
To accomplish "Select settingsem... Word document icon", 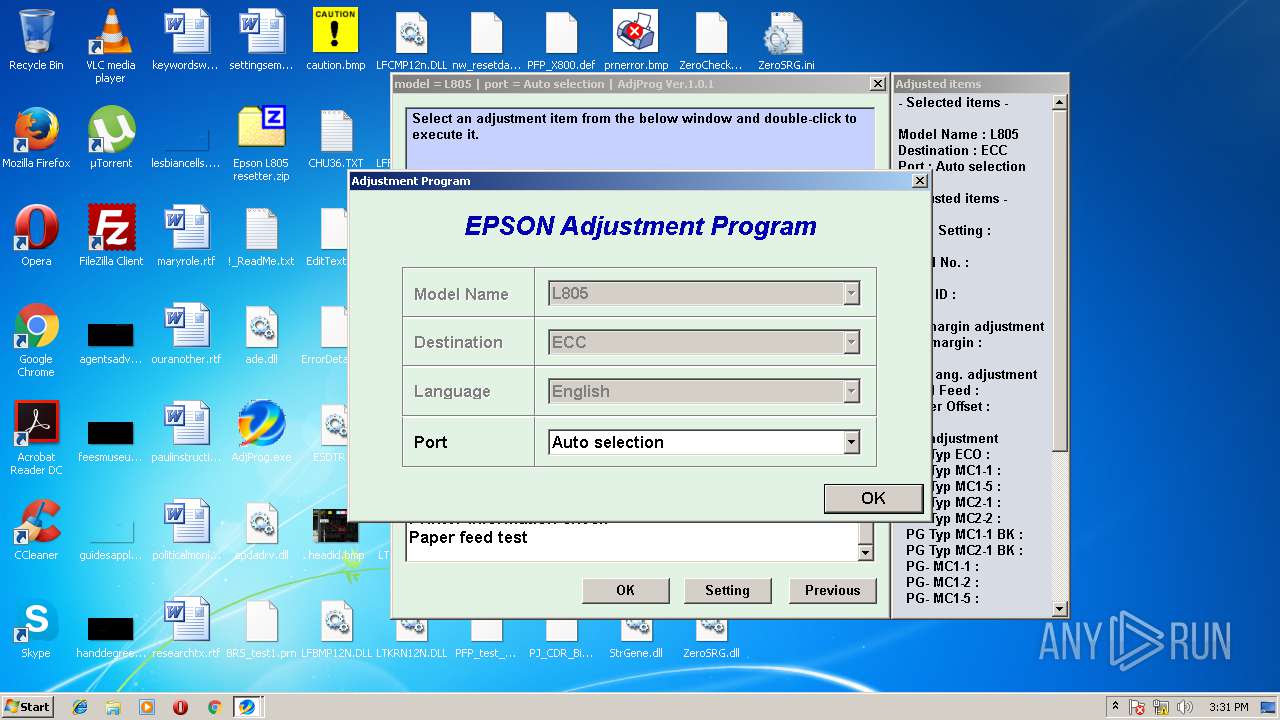I will click(261, 40).
